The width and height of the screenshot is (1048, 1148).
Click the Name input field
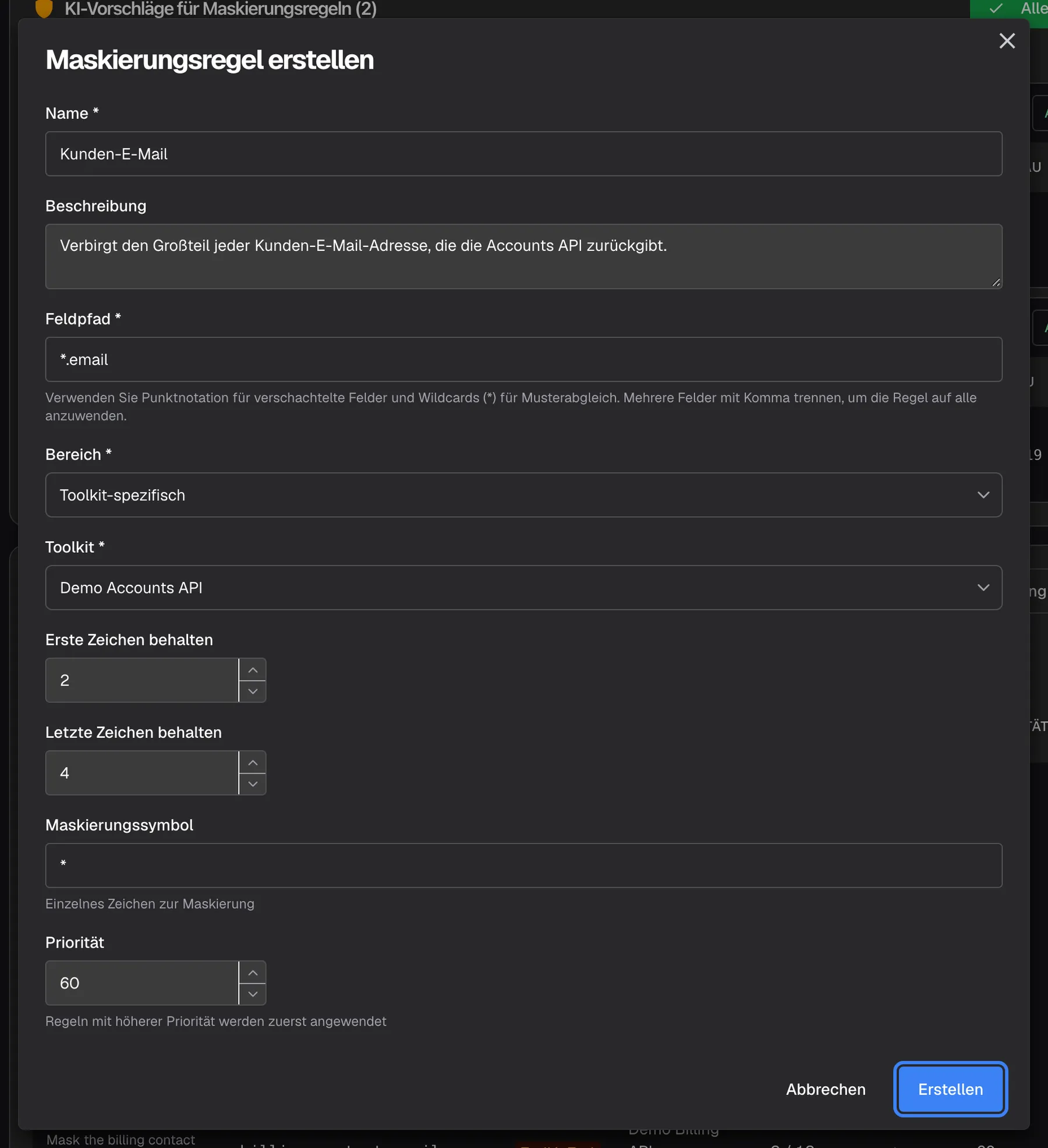pos(523,154)
